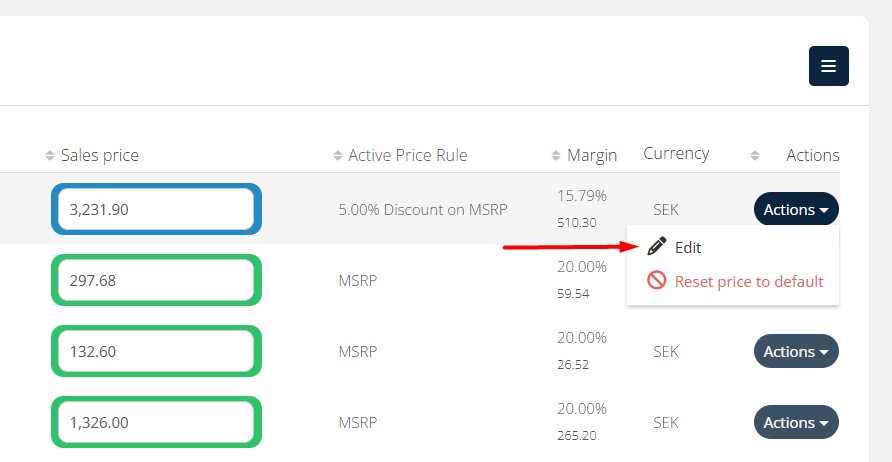Image resolution: width=892 pixels, height=462 pixels.
Task: Click the Currency column header
Action: click(x=676, y=154)
